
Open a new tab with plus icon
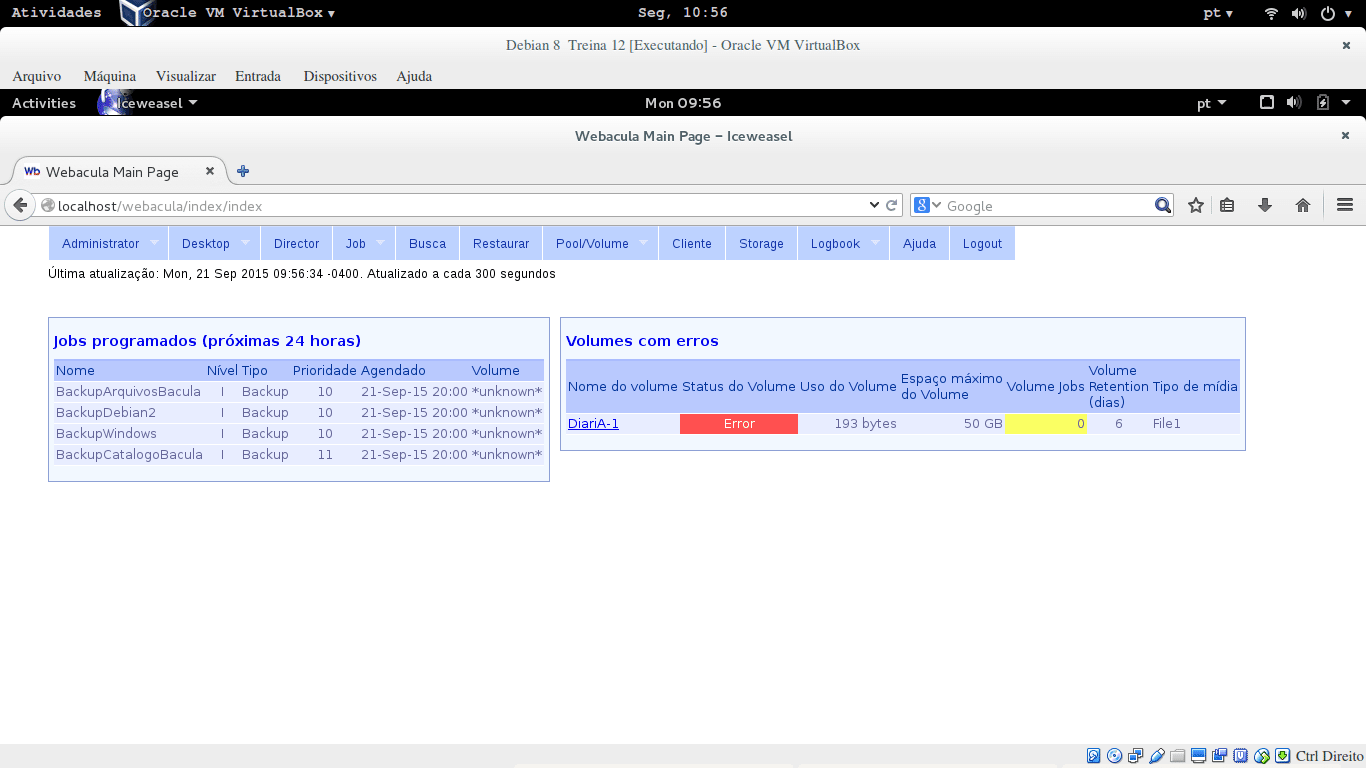[243, 171]
